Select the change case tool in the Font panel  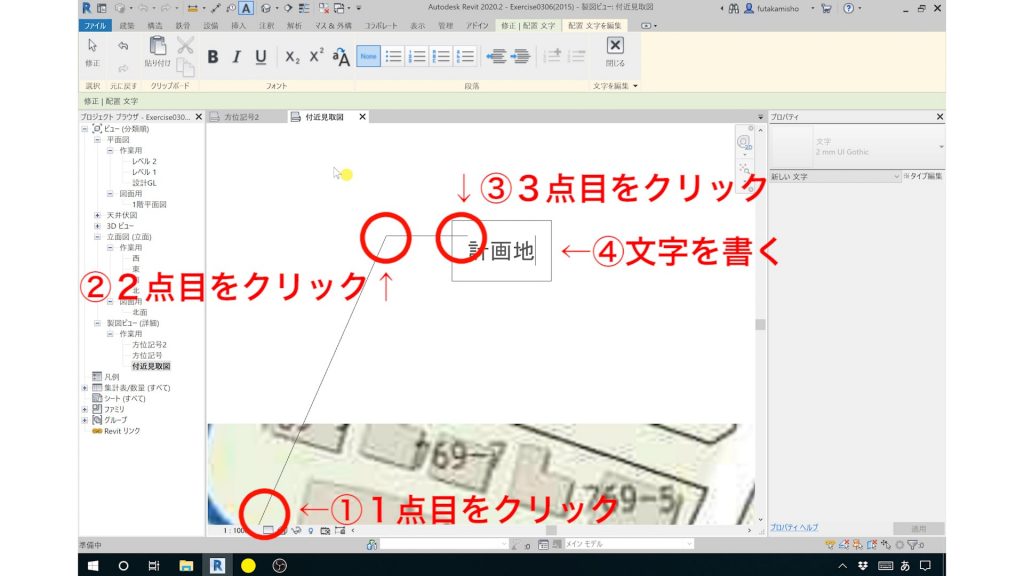coord(341,56)
